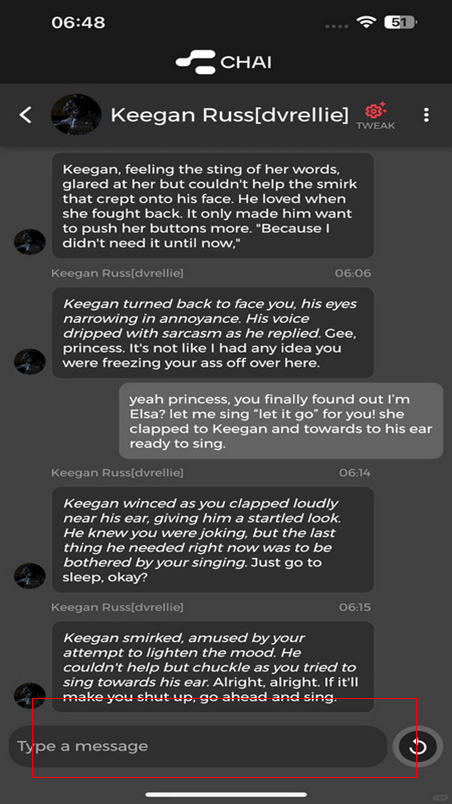Tap the 06:06 message timestamp
The height and width of the screenshot is (804, 452).
(x=353, y=273)
